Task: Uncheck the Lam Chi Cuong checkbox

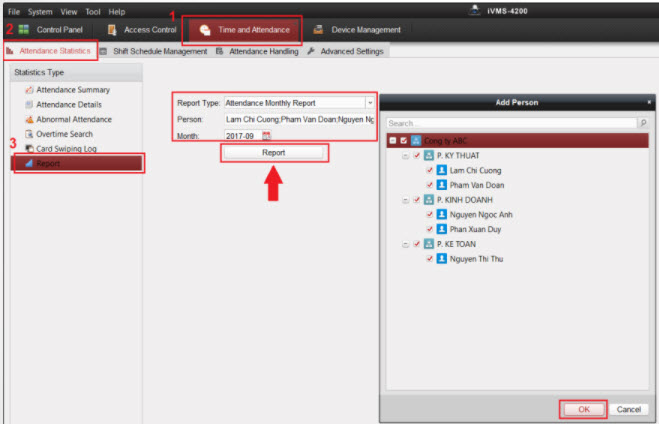Action: click(x=430, y=171)
